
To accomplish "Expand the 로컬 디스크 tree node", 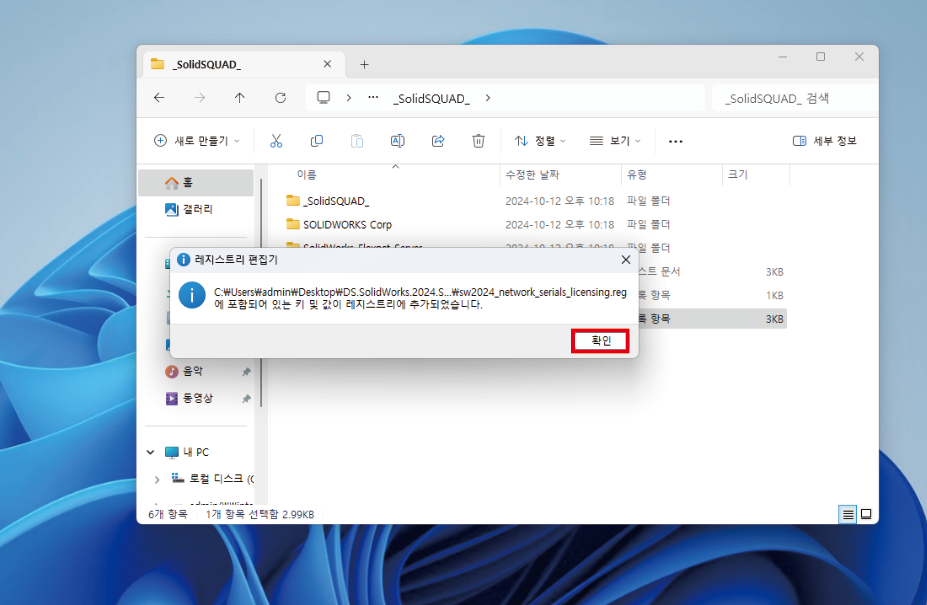I will pos(157,480).
